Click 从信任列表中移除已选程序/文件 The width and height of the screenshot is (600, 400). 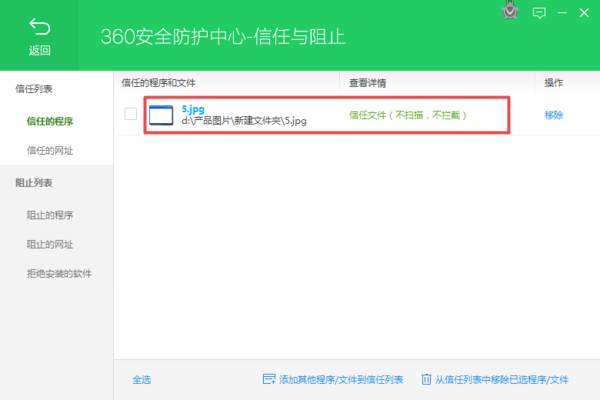coord(501,380)
